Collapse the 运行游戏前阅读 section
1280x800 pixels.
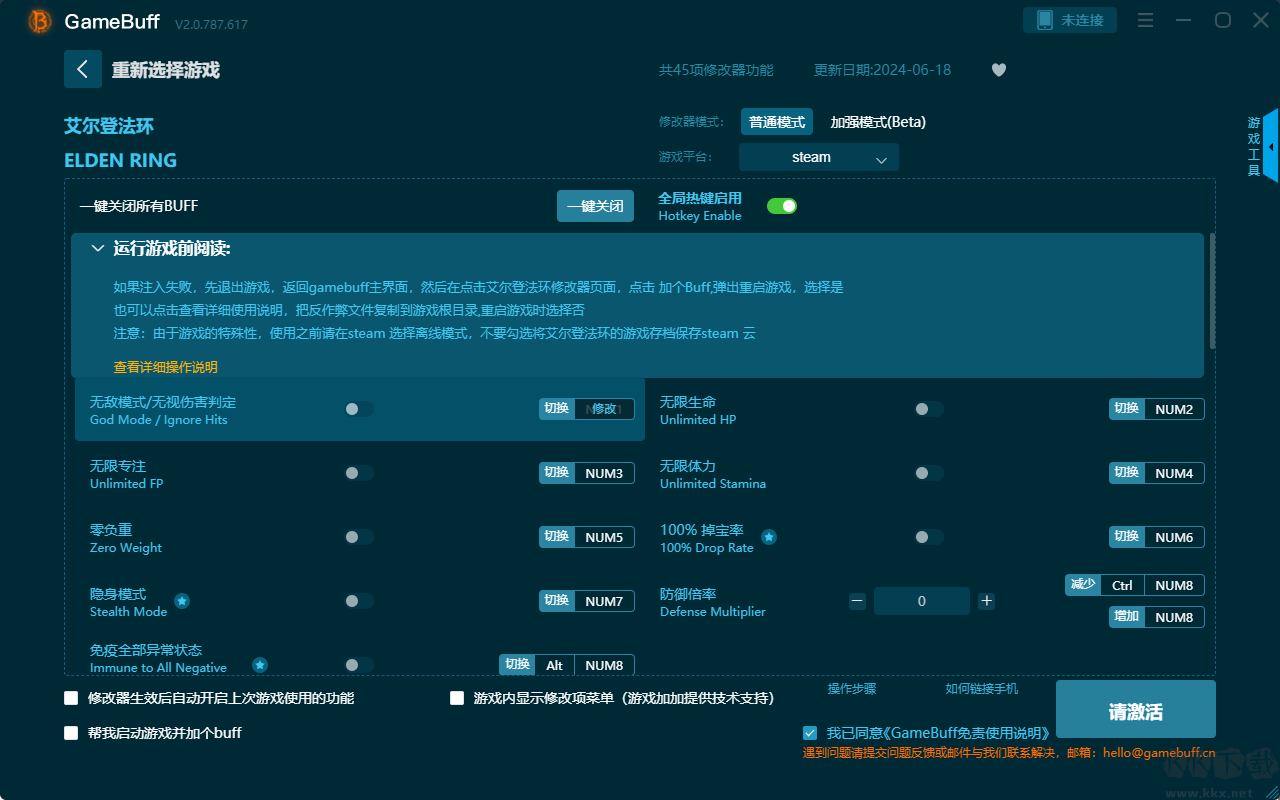[x=98, y=248]
